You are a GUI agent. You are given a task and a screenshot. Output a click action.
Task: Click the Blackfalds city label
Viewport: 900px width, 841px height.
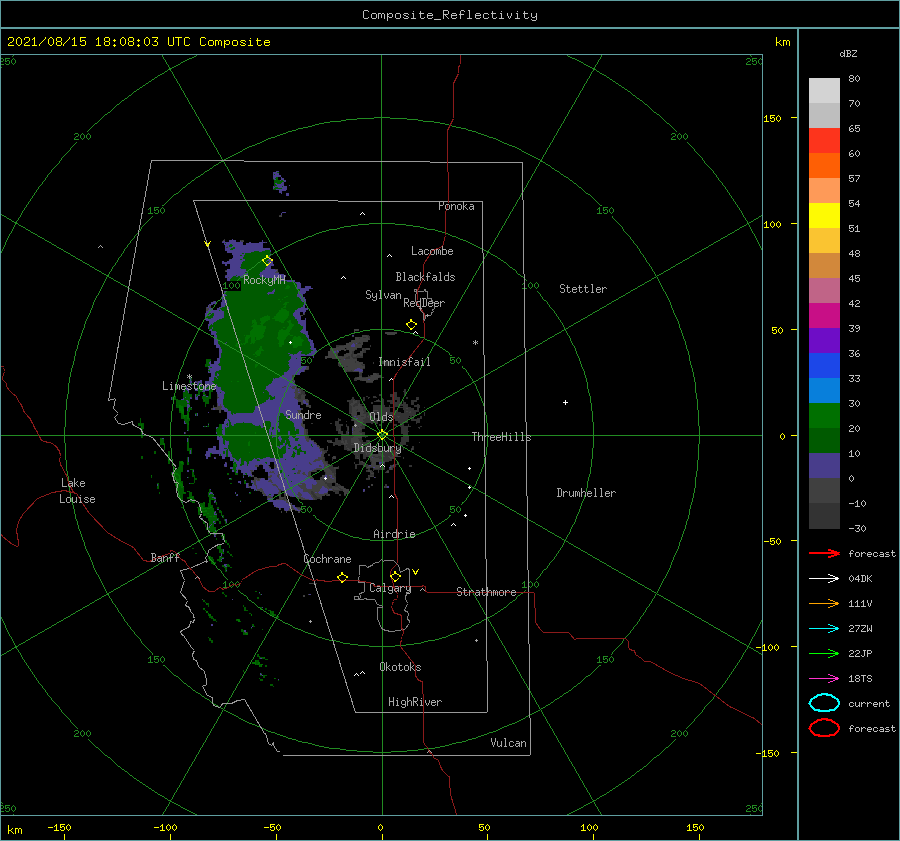425,277
